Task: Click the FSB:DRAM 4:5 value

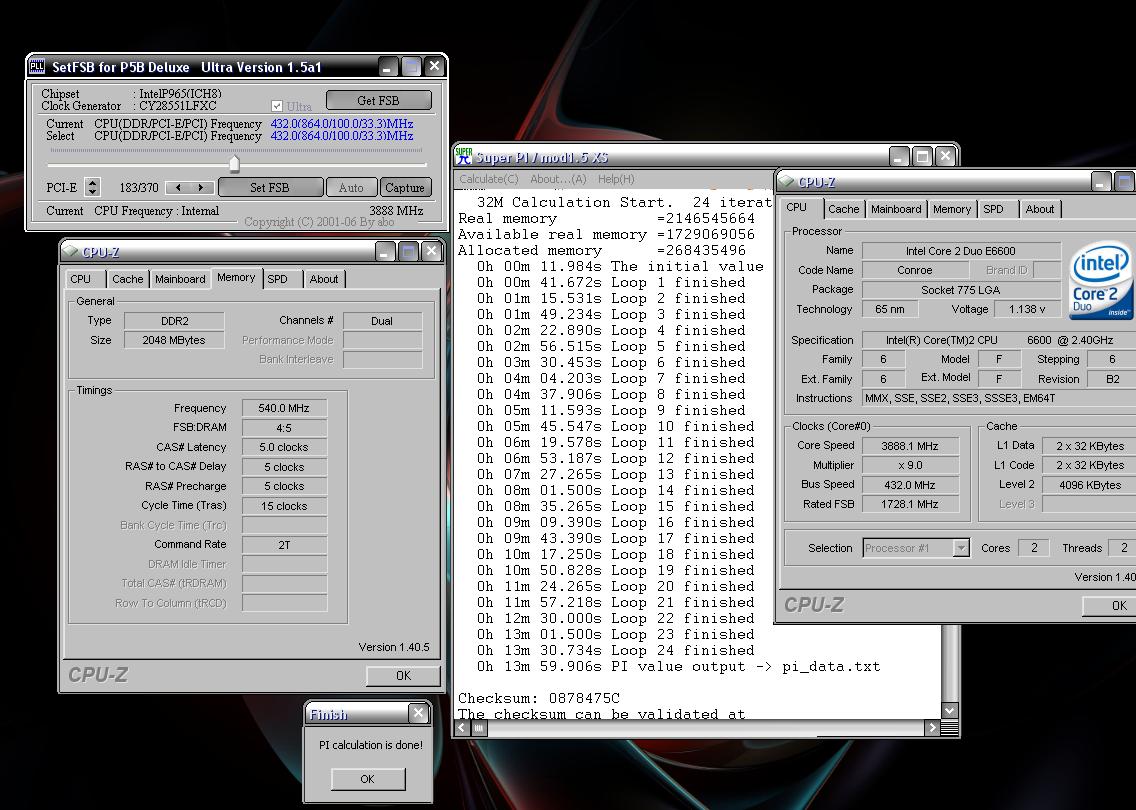Action: pyautogui.click(x=284, y=427)
